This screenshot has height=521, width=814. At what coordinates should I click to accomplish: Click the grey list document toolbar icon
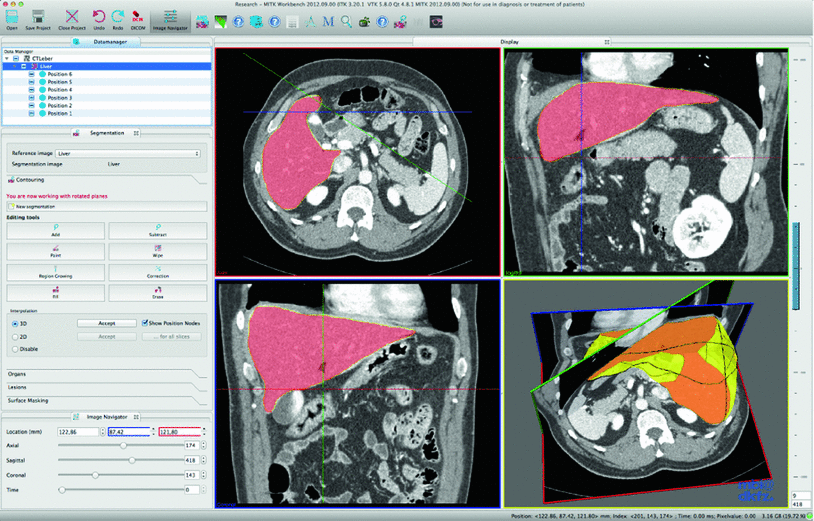coord(292,21)
